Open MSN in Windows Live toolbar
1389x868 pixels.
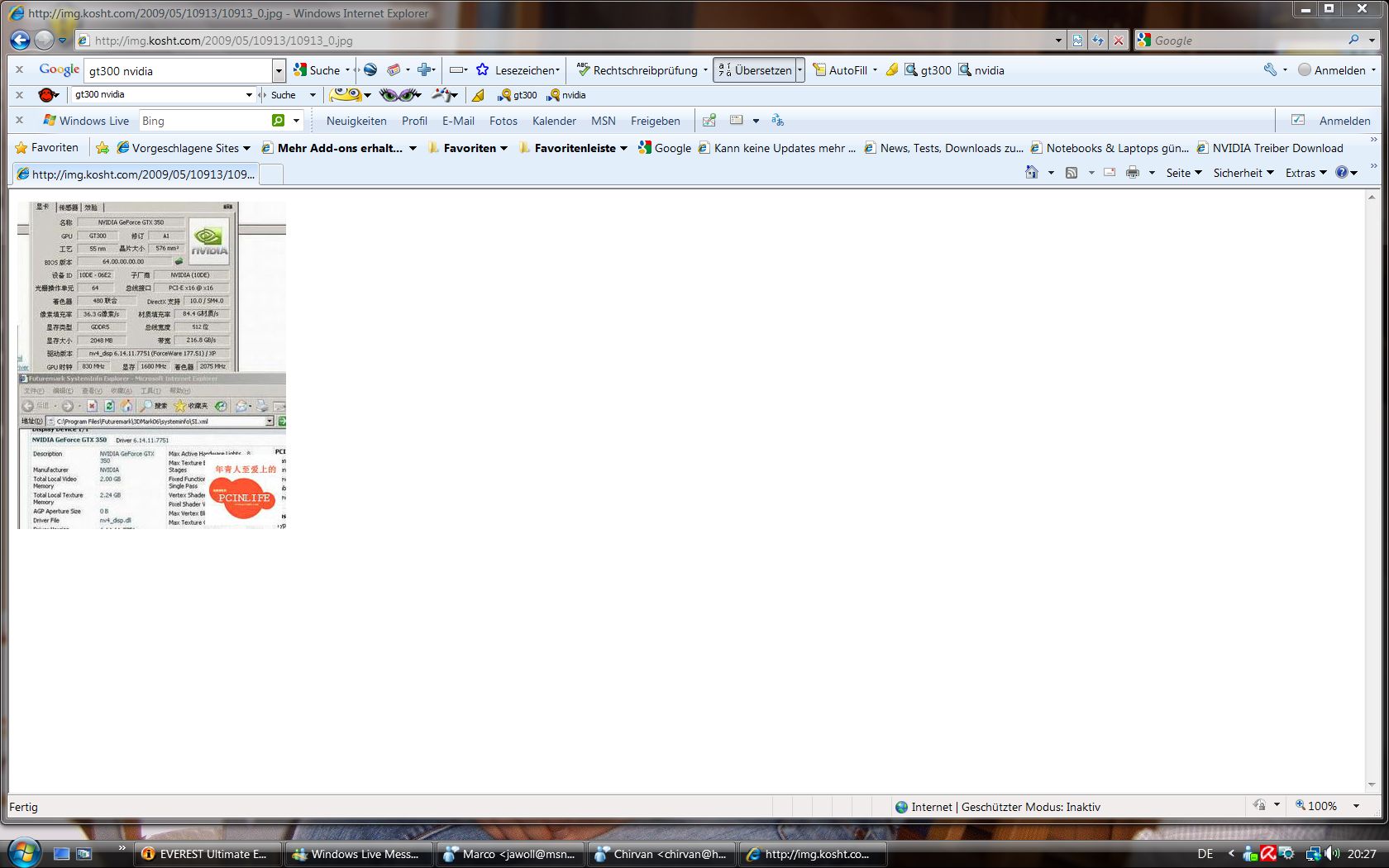[x=604, y=121]
